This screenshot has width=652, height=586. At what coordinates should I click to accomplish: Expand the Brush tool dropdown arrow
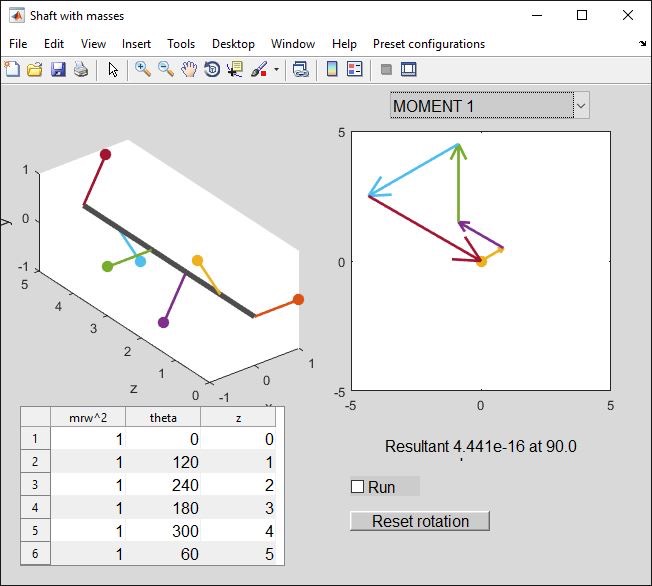(x=276, y=70)
